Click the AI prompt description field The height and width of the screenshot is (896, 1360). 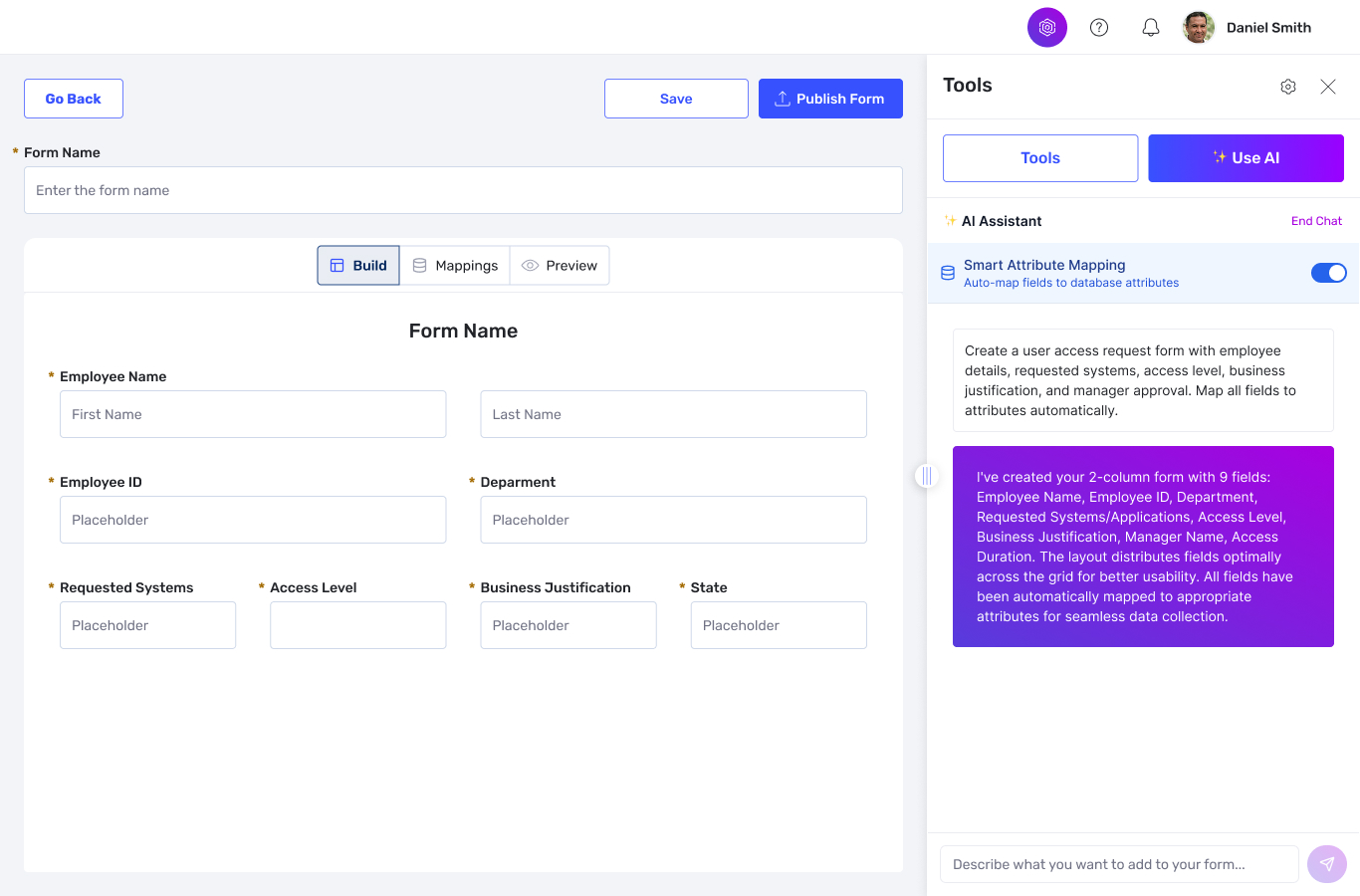(x=1119, y=864)
